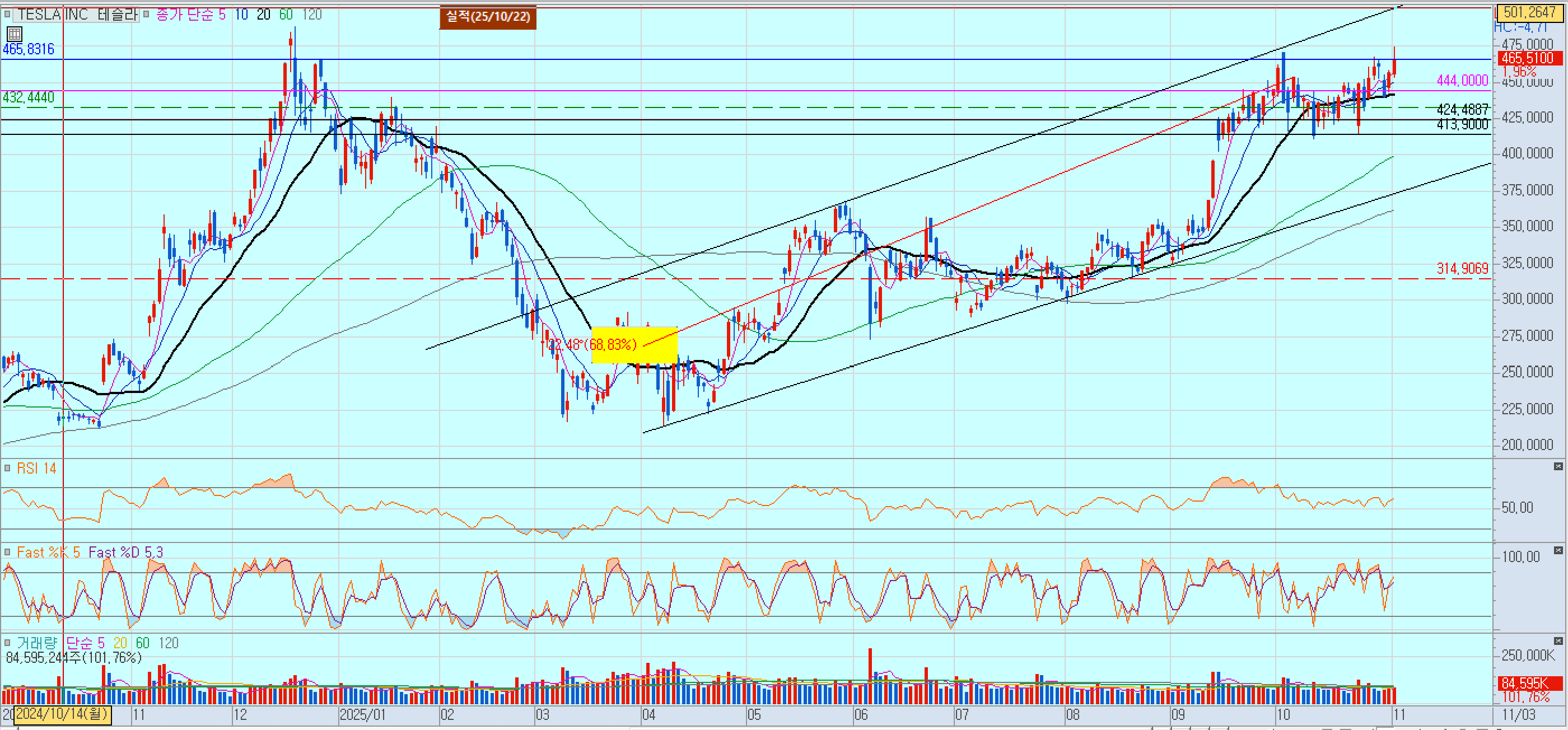Screen dimensions: 1568x730
Task: Click the yellow 68.83% angle annotation box
Action: [x=634, y=345]
